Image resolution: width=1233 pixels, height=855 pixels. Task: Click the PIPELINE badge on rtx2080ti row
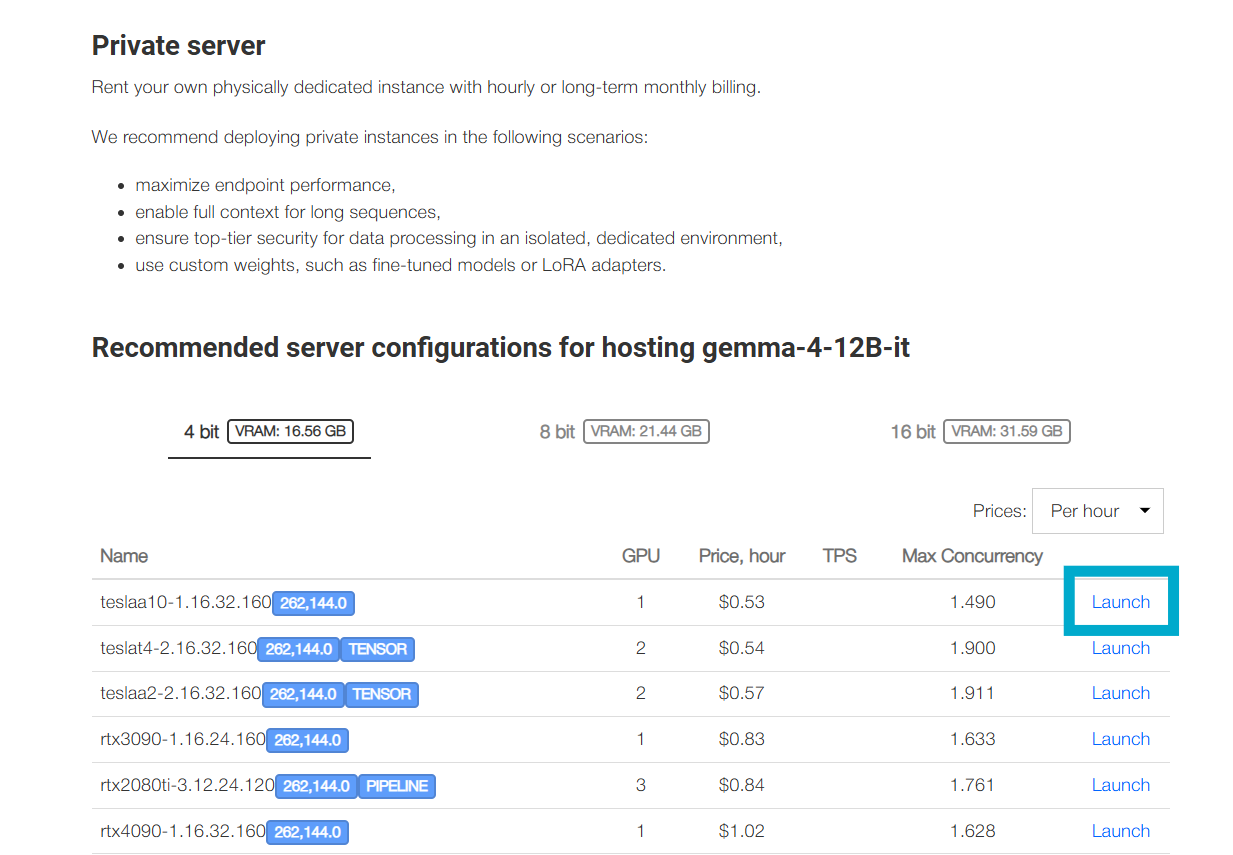(397, 786)
